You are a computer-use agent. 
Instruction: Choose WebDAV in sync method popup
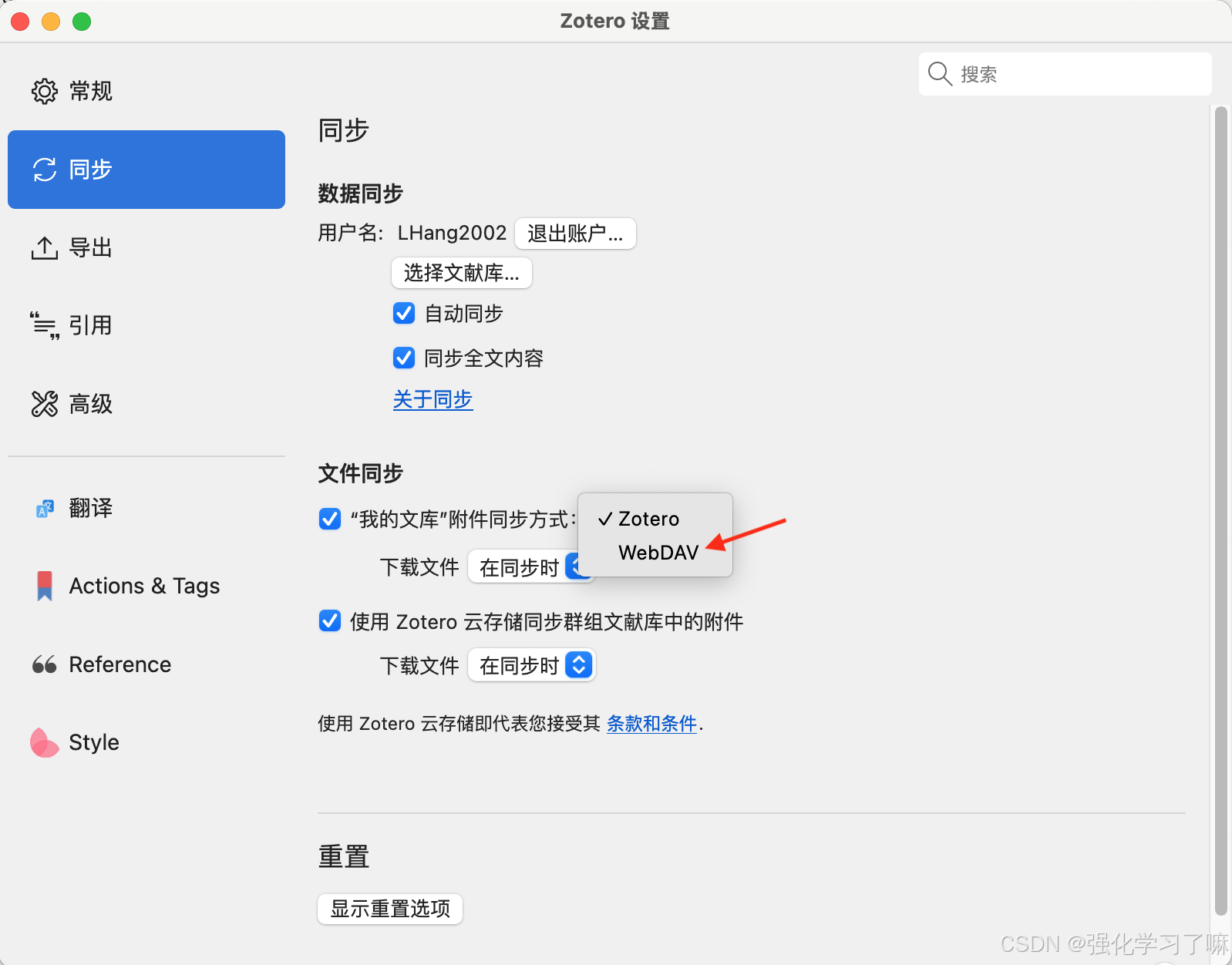655,553
